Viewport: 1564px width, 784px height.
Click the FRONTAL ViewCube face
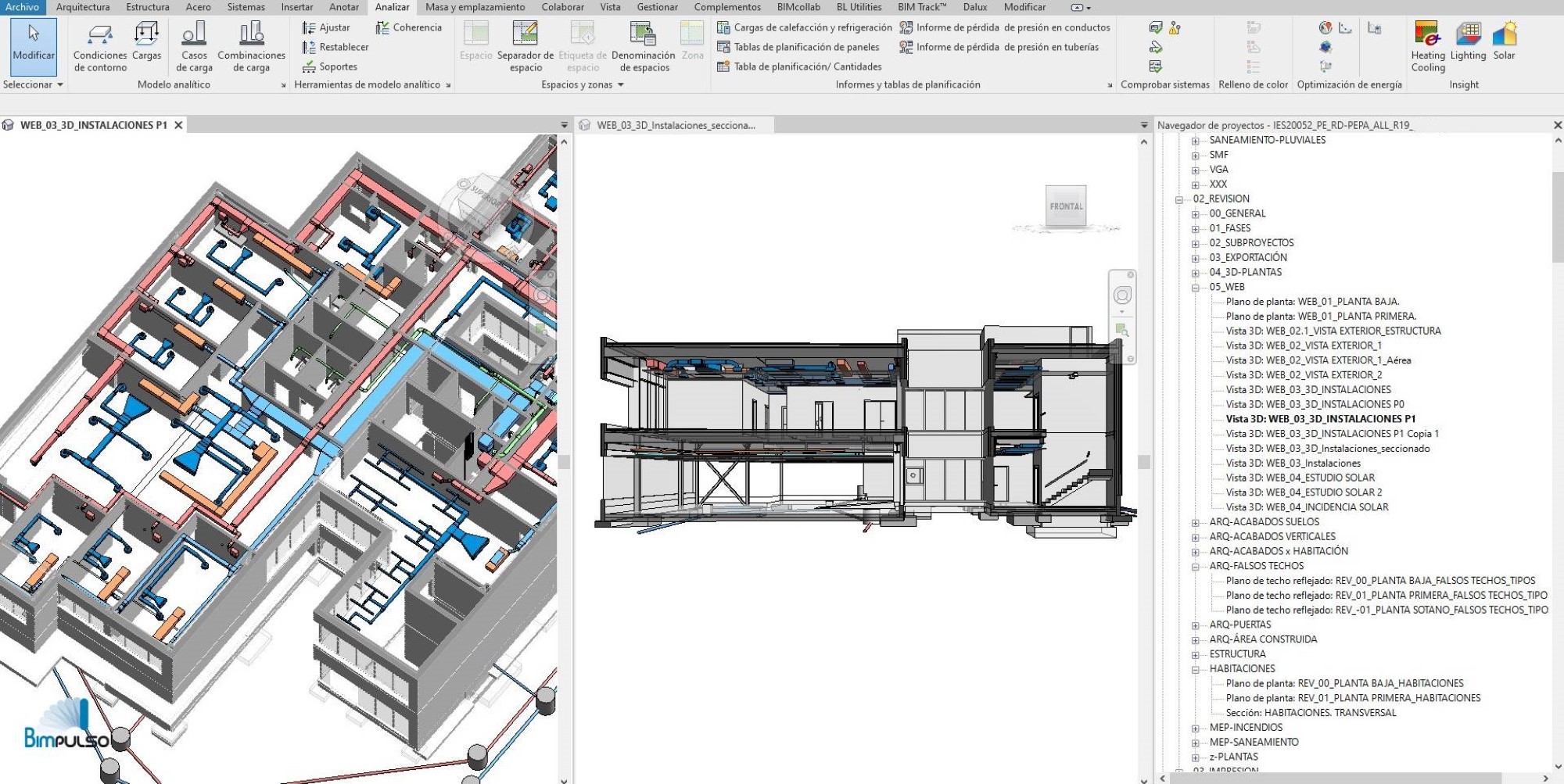click(1066, 206)
